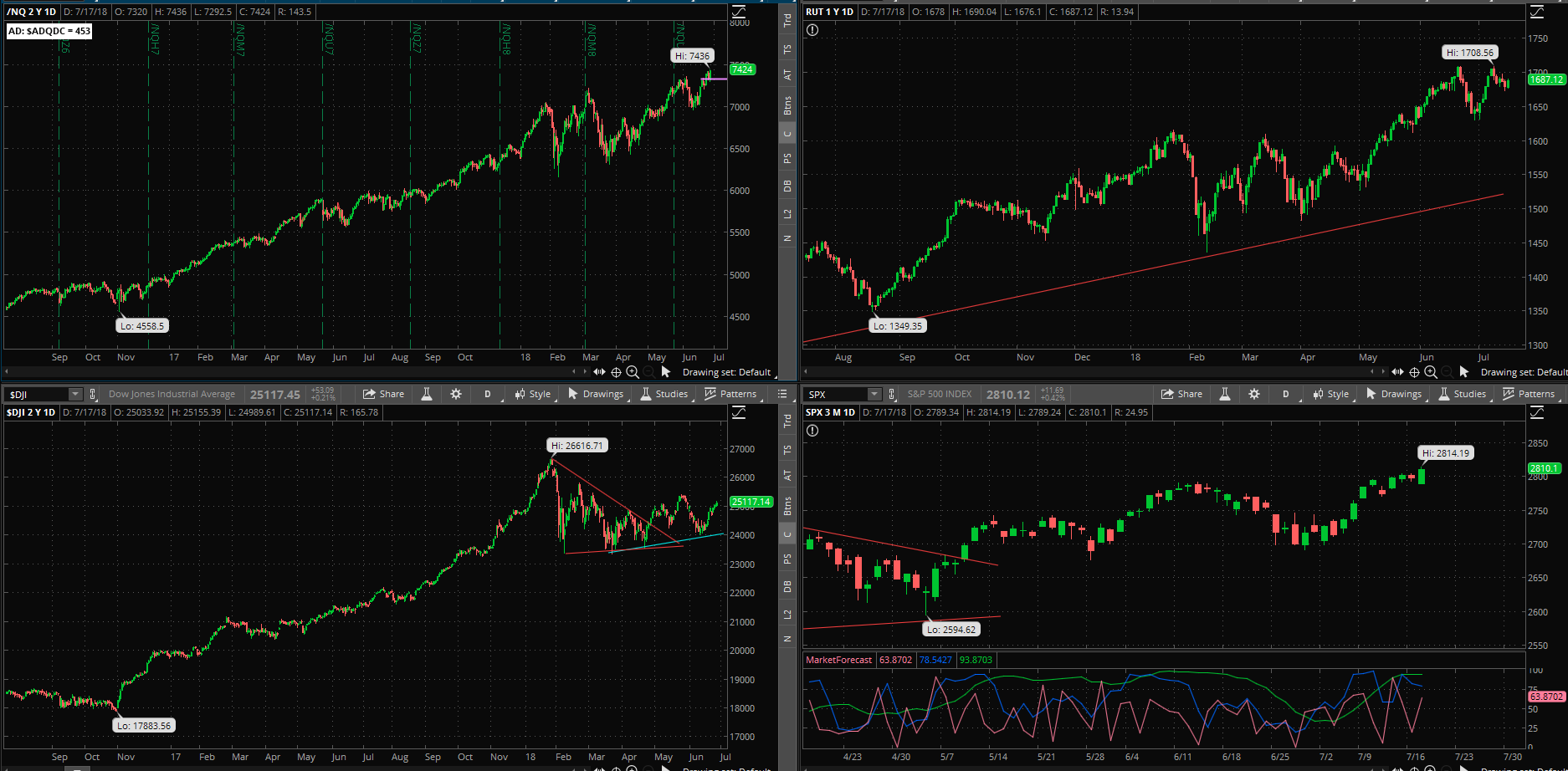
Task: Open the Style menu in the $DJI chart
Action: click(x=533, y=394)
